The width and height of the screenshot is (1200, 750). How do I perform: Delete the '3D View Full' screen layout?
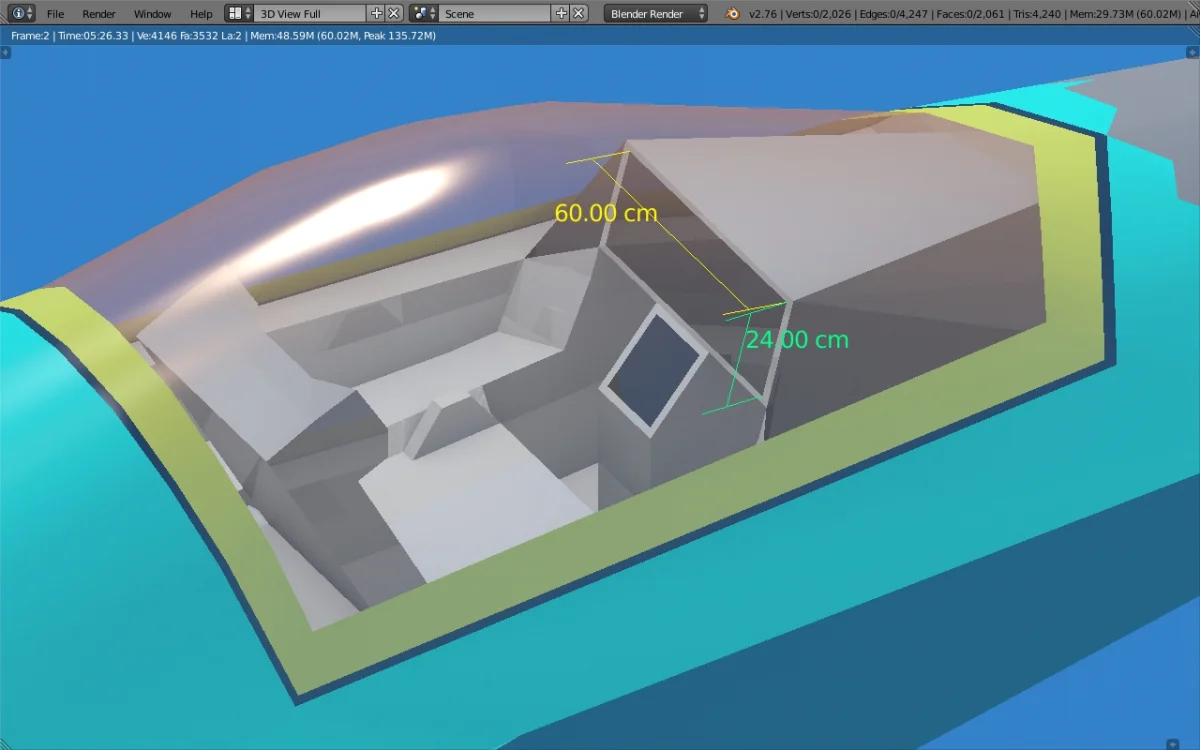tap(394, 14)
